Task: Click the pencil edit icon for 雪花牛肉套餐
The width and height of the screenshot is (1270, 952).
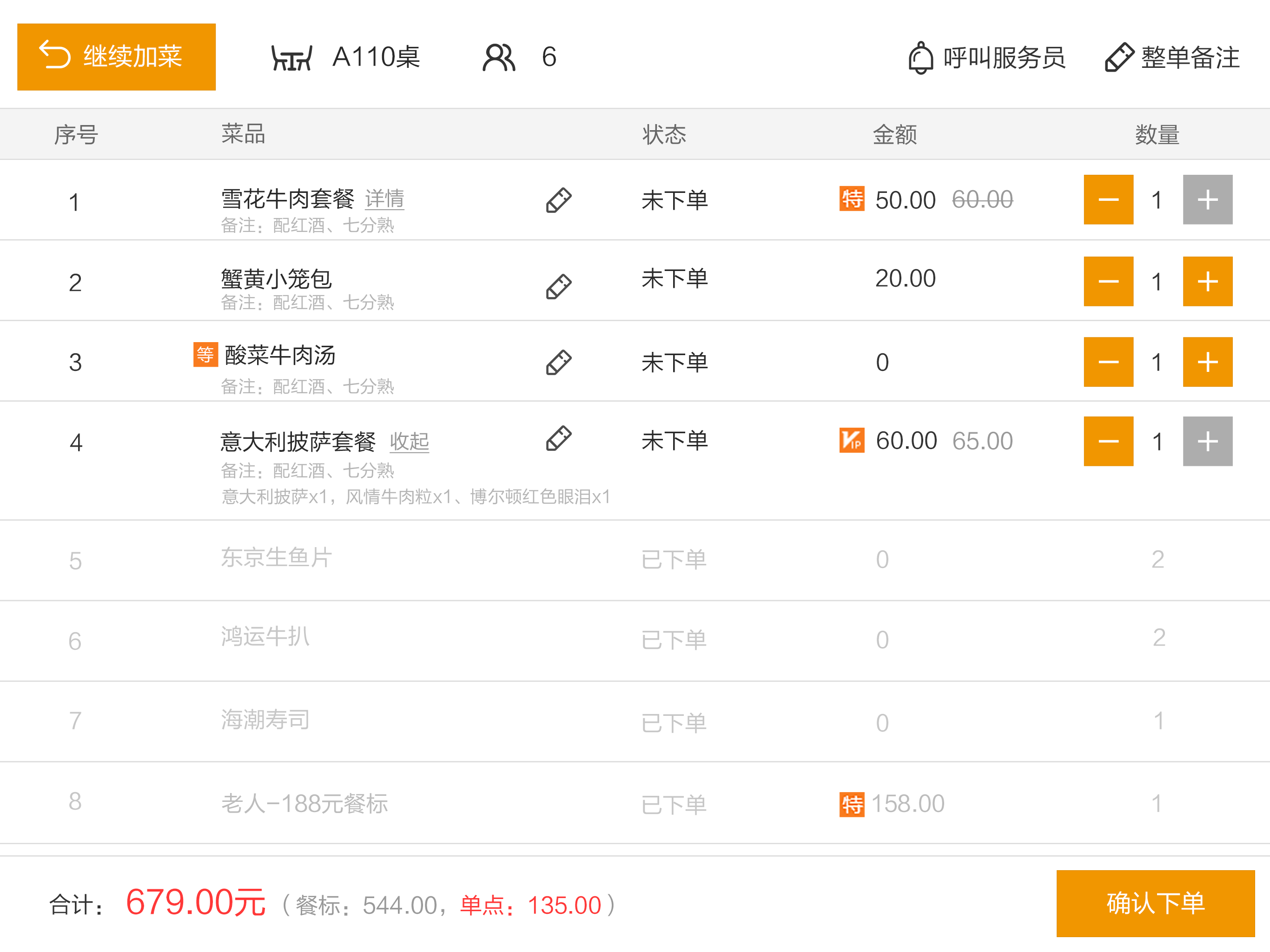Action: click(558, 200)
